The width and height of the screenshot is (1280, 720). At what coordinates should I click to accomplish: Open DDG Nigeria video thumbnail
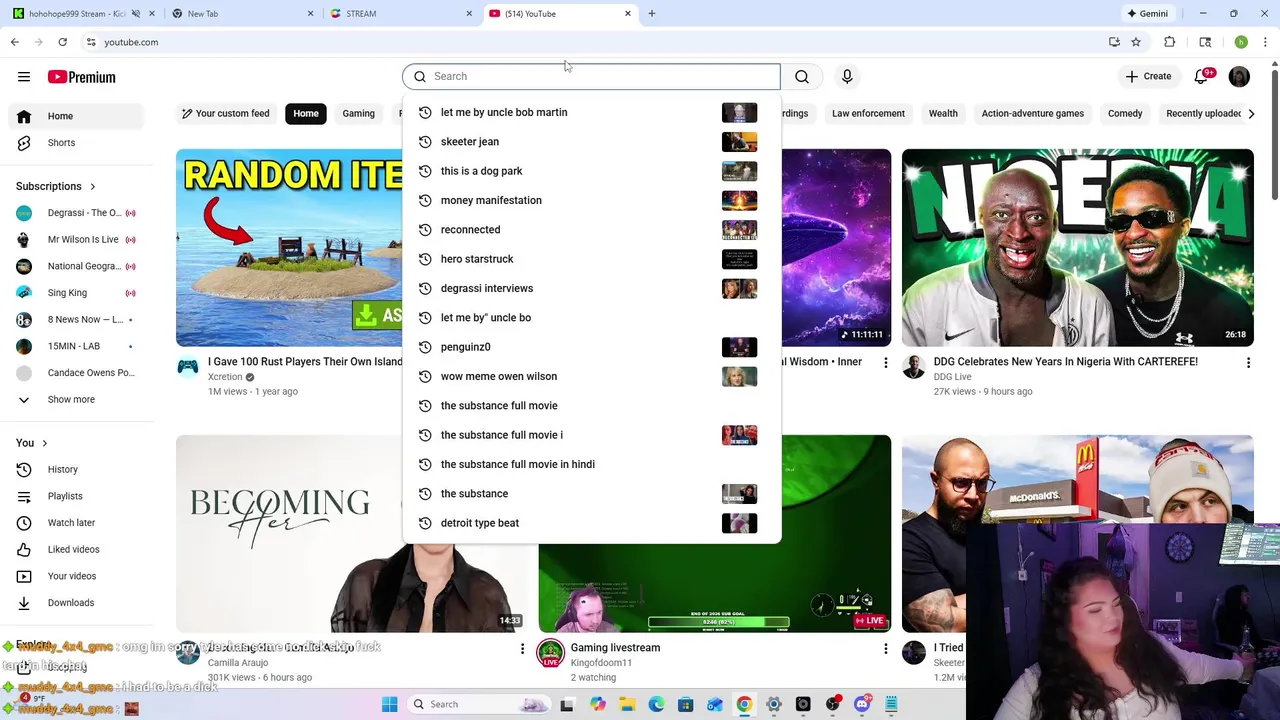1078,248
